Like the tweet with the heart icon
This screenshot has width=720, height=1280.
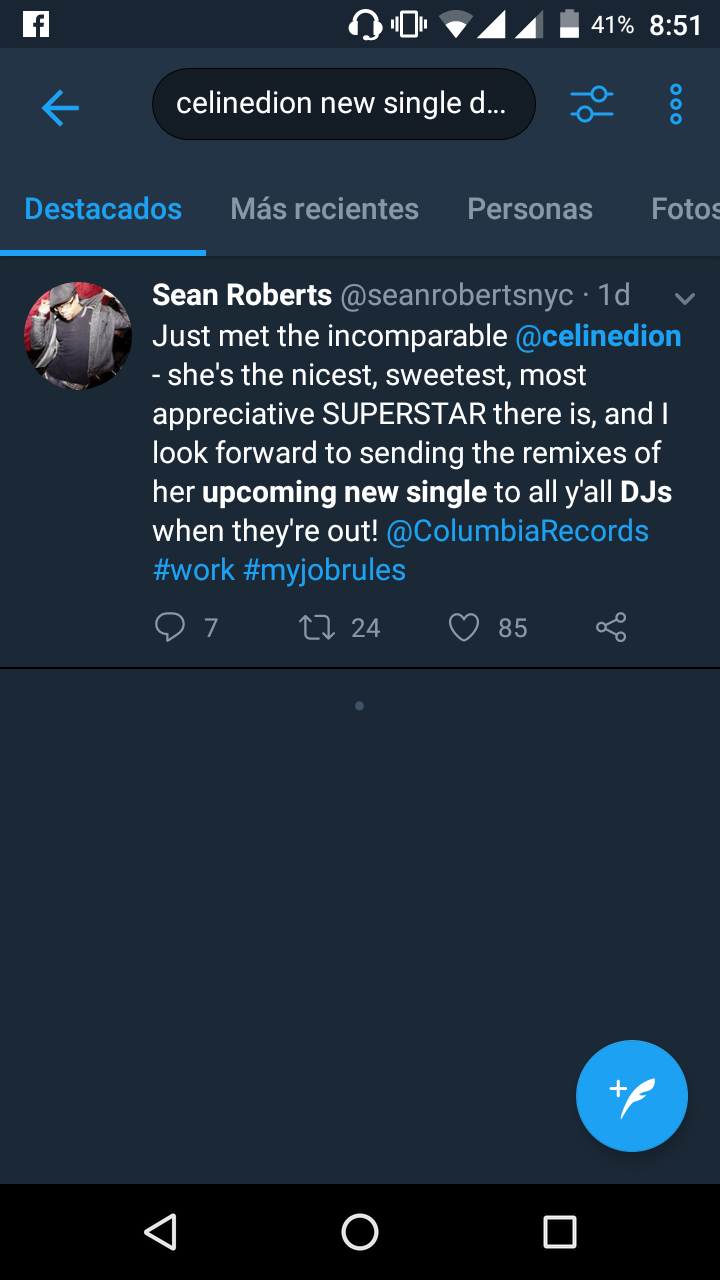pyautogui.click(x=464, y=627)
